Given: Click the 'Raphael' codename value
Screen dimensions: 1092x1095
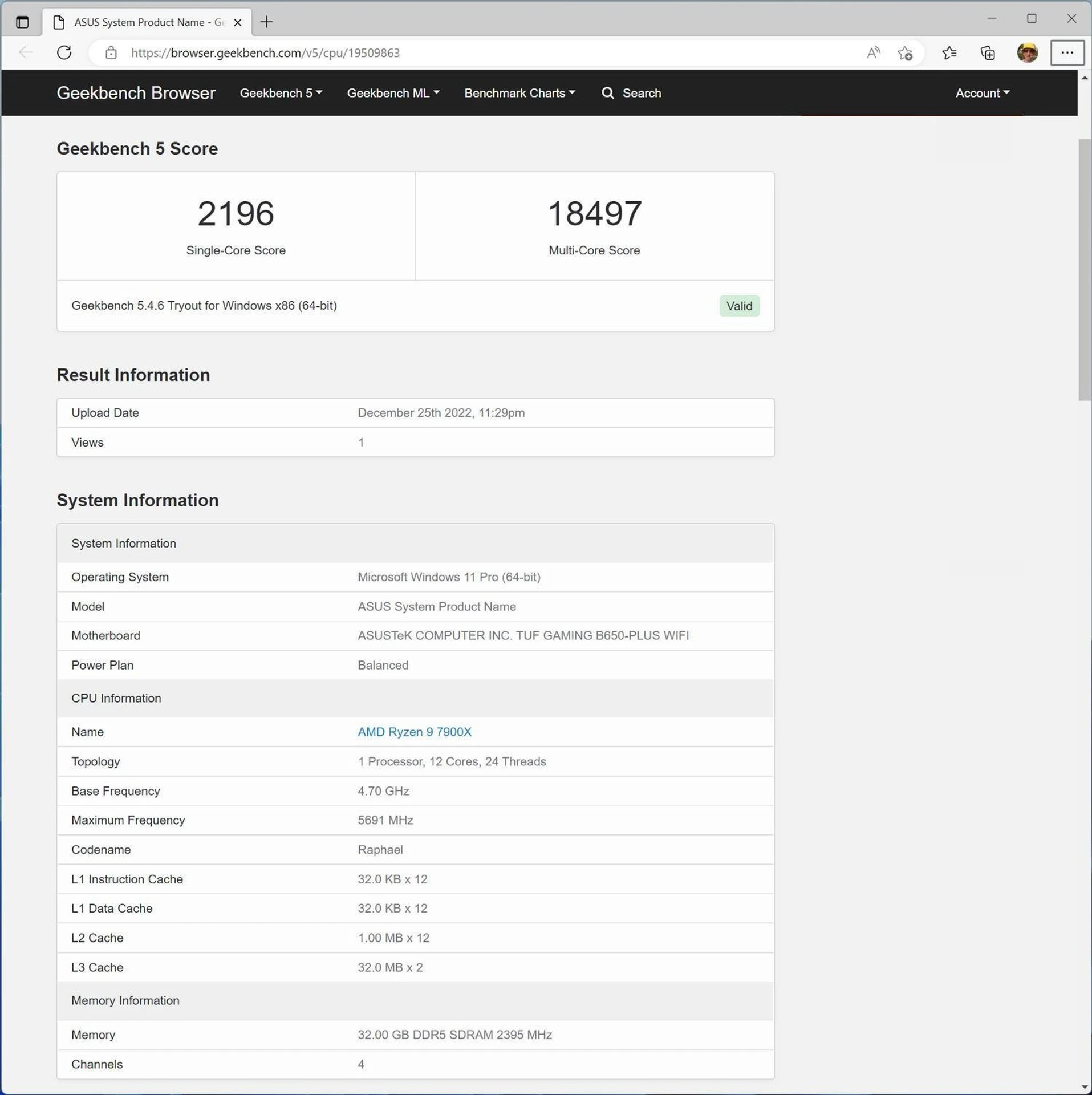Looking at the screenshot, I should (380, 850).
